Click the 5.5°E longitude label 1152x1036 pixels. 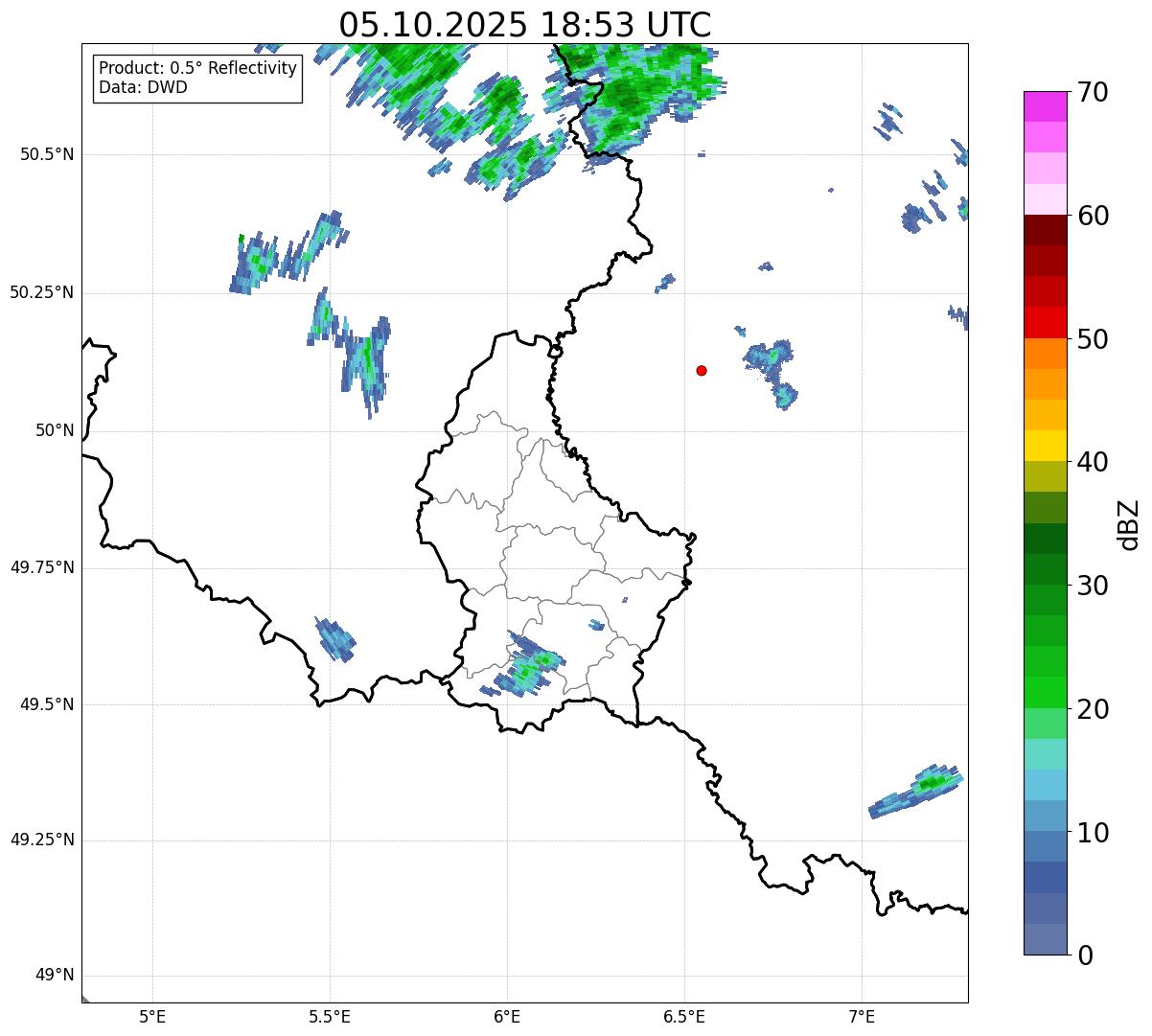pyautogui.click(x=330, y=1016)
